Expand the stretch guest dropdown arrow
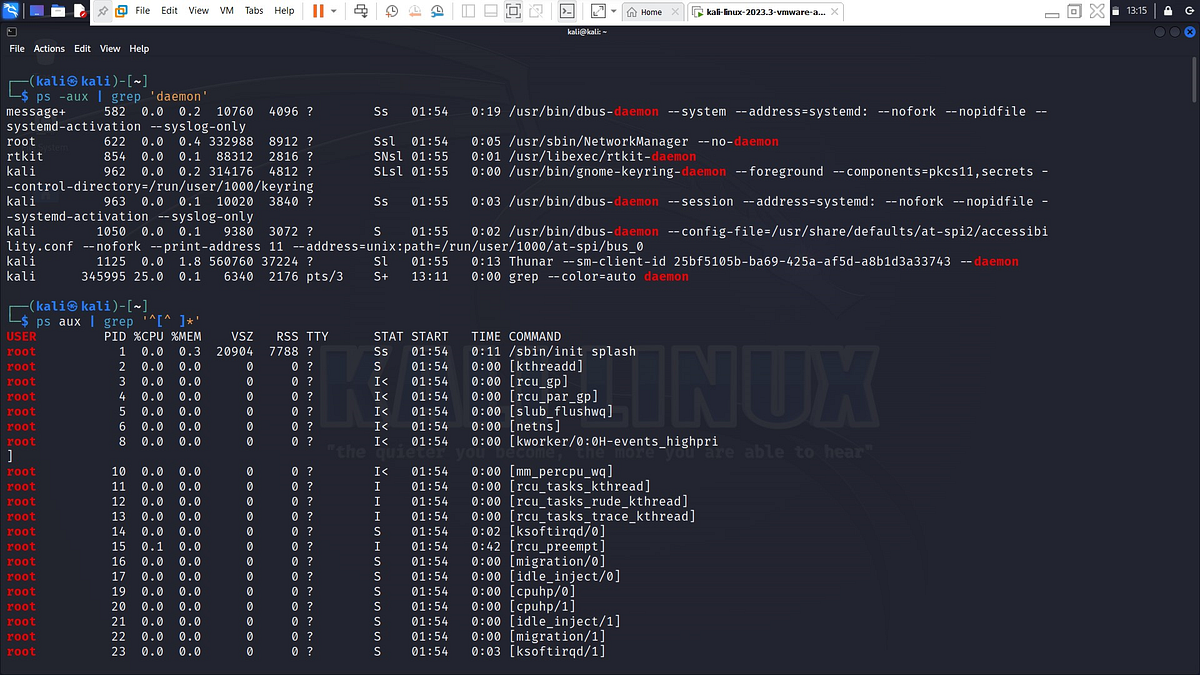The width and height of the screenshot is (1200, 675). (x=612, y=12)
